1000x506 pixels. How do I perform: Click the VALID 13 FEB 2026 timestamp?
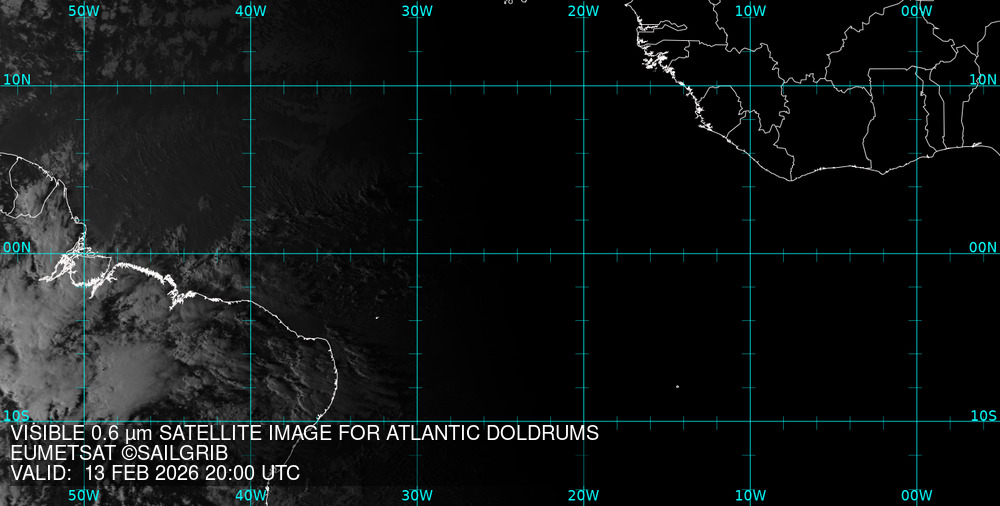coord(155,473)
